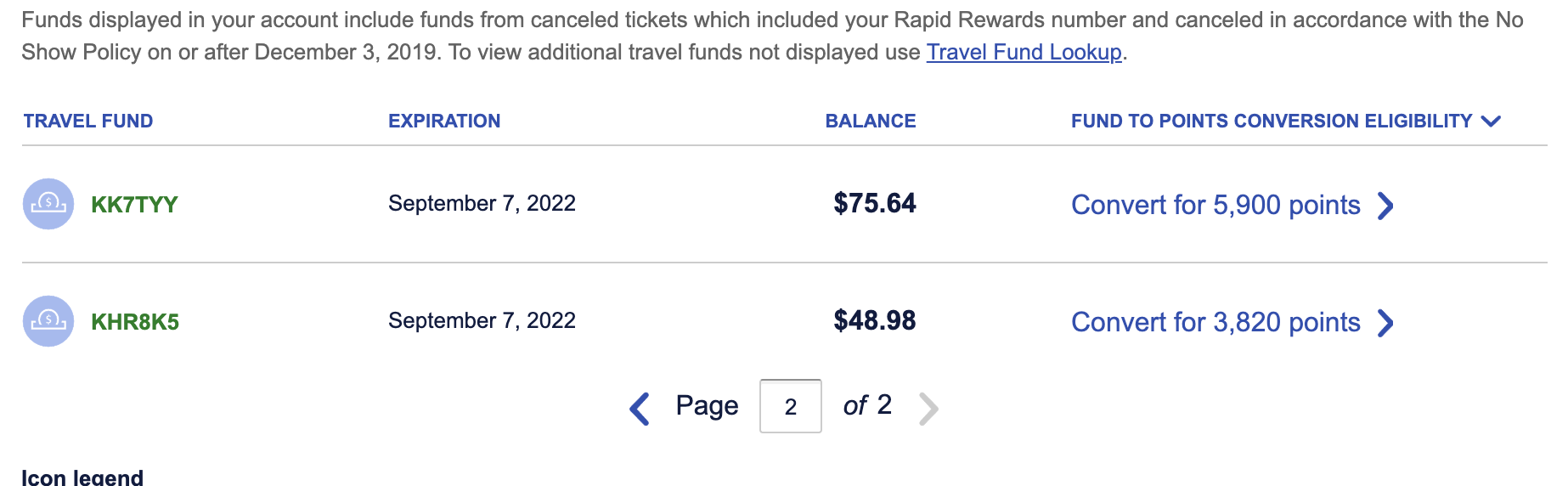Viewport: 1568px width, 486px height.
Task: Expand the Fund to Points Conversion Eligibility chevron
Action: coord(1491,121)
